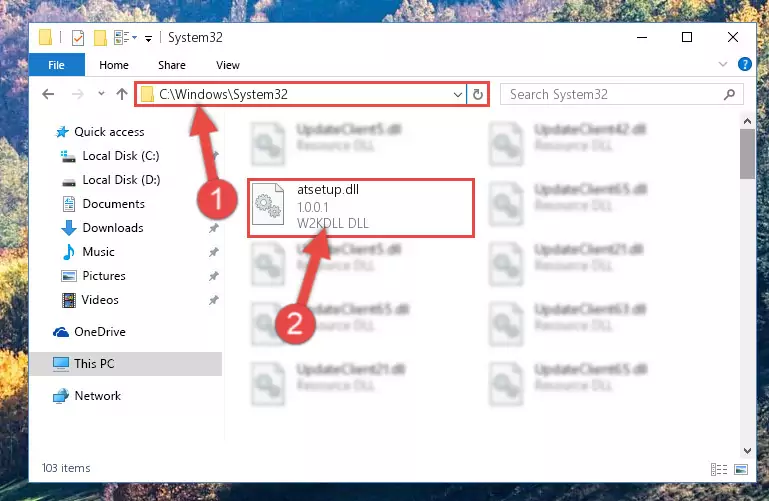
Task: Switch to the Home ribbon tab
Action: [x=114, y=65]
